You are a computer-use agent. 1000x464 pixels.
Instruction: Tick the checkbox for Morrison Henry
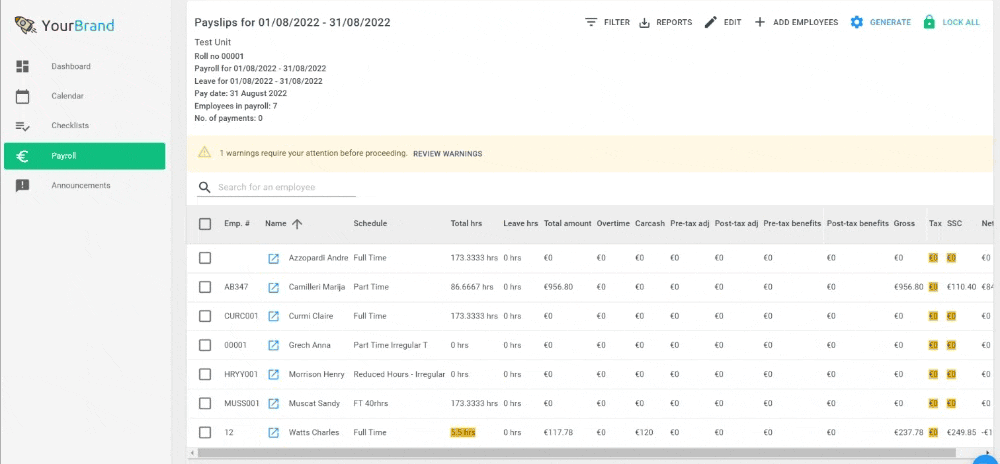[x=205, y=374]
